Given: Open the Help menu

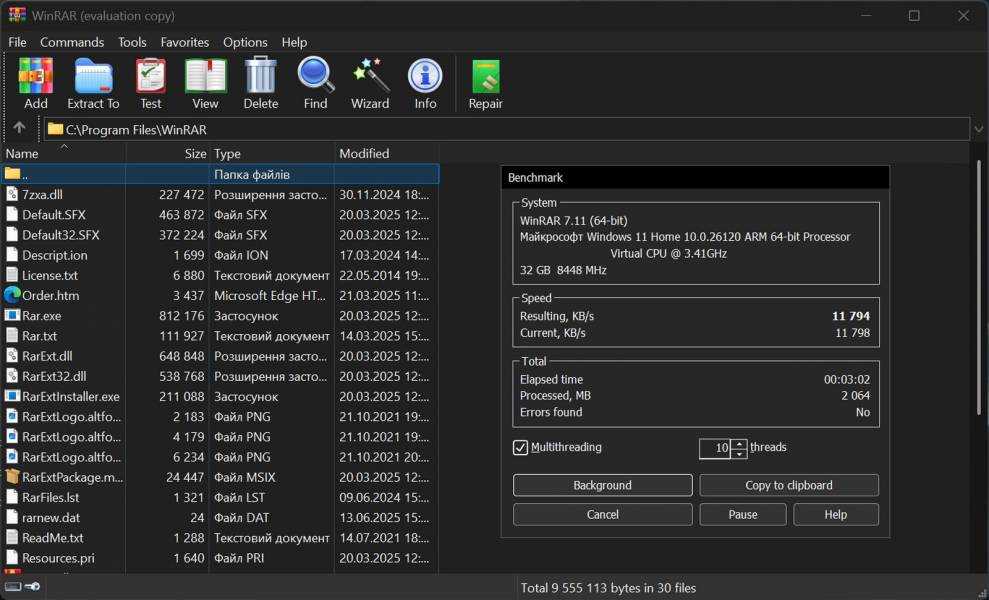Looking at the screenshot, I should [294, 42].
